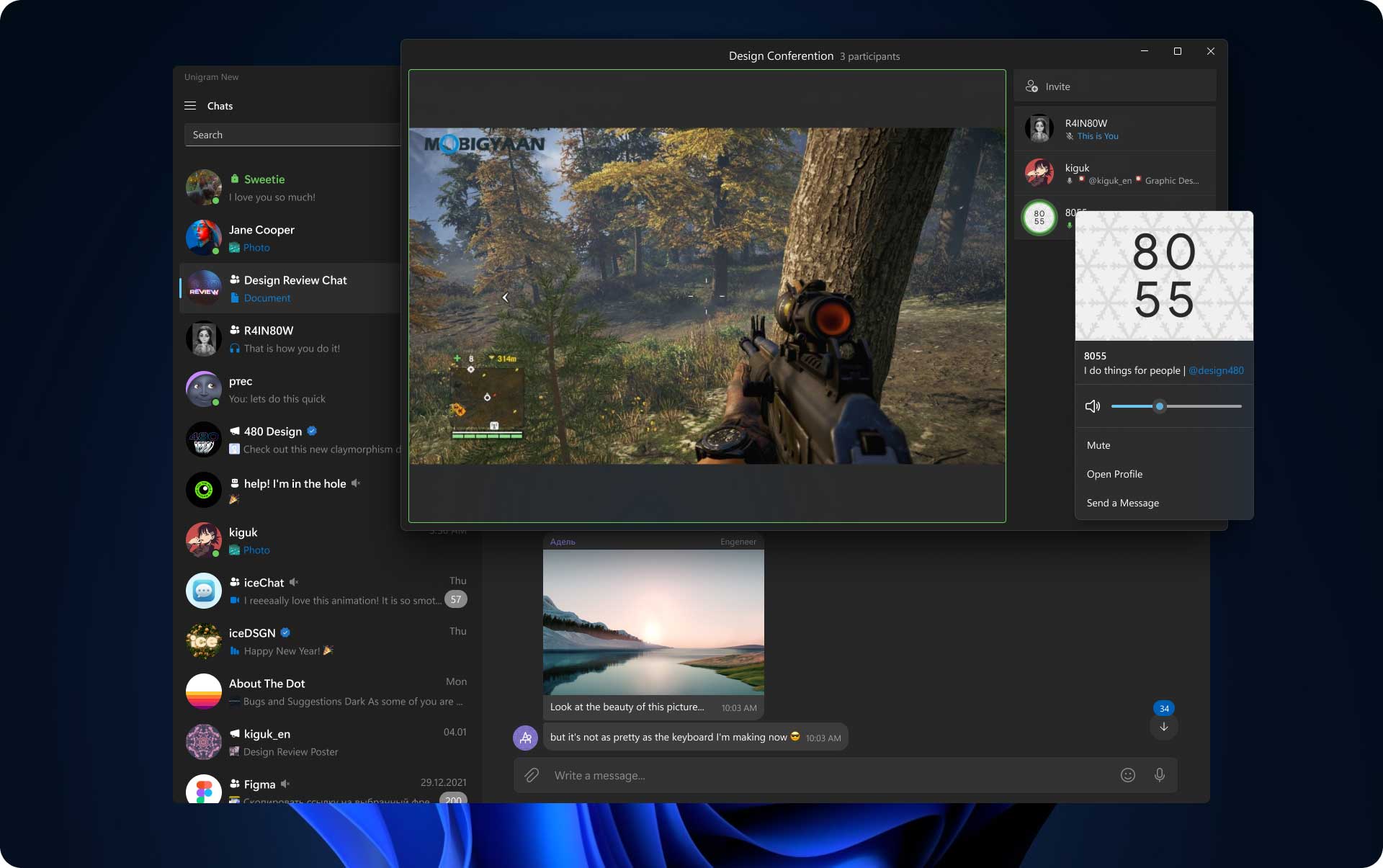Open the emoji picker

pos(1128,775)
